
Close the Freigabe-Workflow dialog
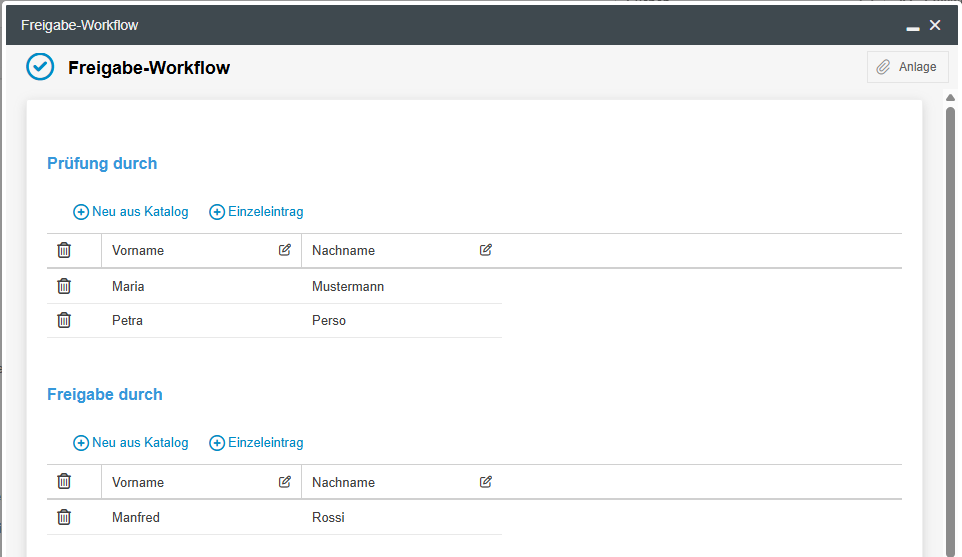point(935,25)
